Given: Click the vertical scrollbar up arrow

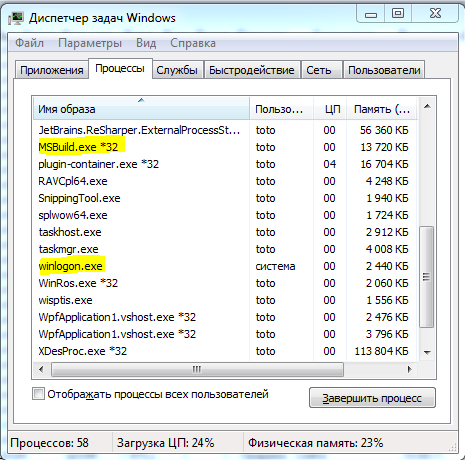Looking at the screenshot, I should point(427,107).
